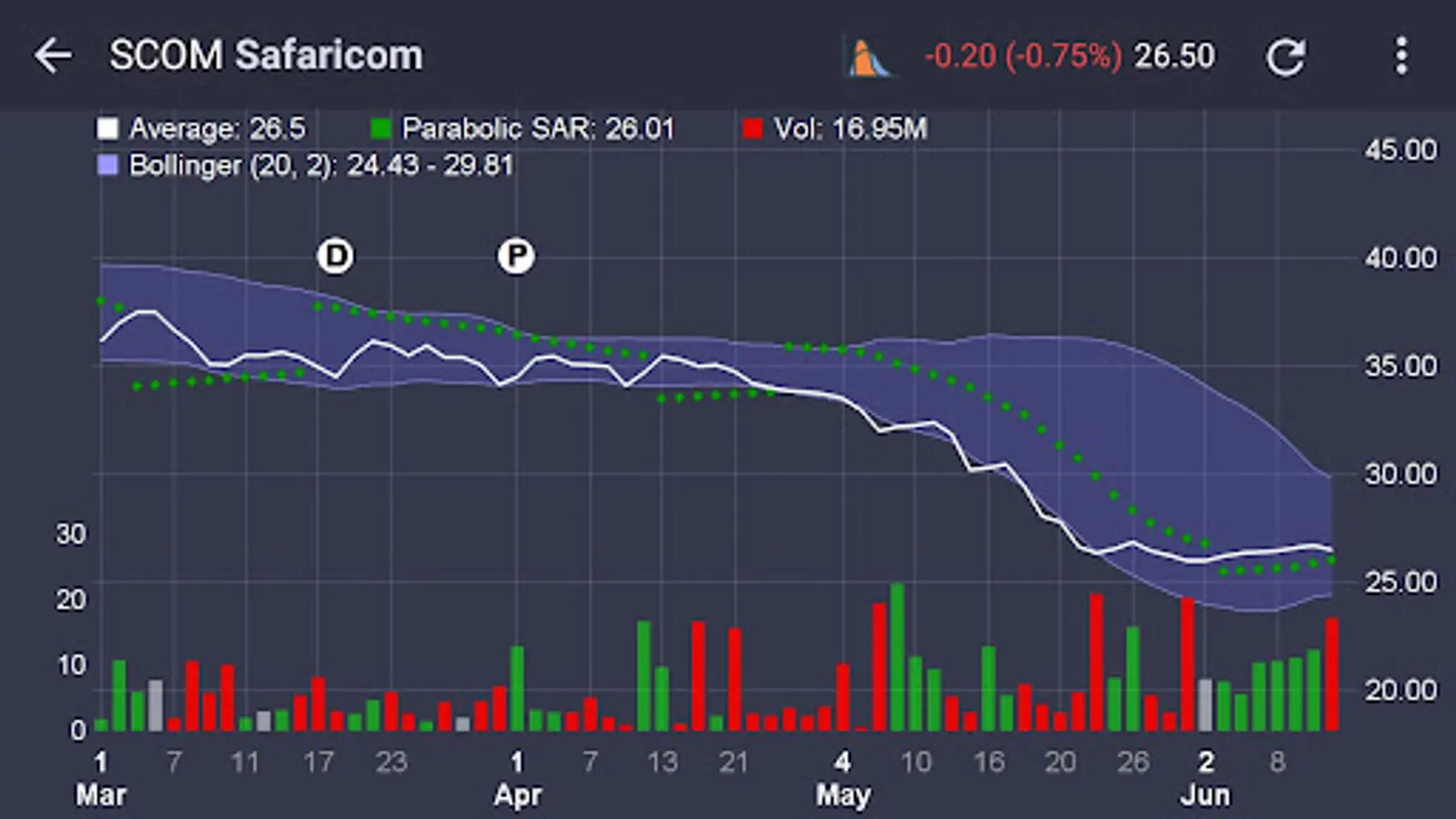Viewport: 1456px width, 819px height.
Task: Click the '16' date label in May
Action: coord(988,762)
